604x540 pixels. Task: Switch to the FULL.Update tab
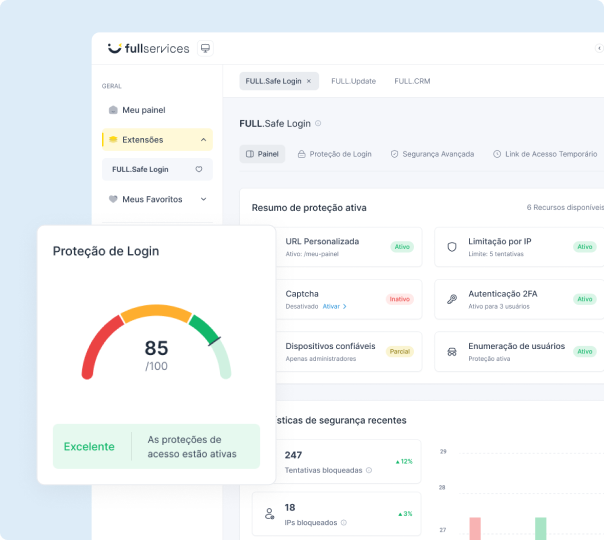click(x=351, y=81)
